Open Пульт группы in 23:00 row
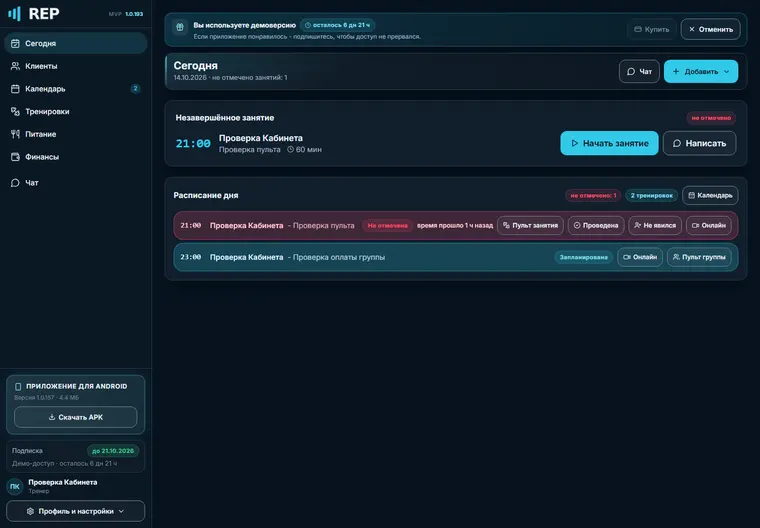 [699, 257]
